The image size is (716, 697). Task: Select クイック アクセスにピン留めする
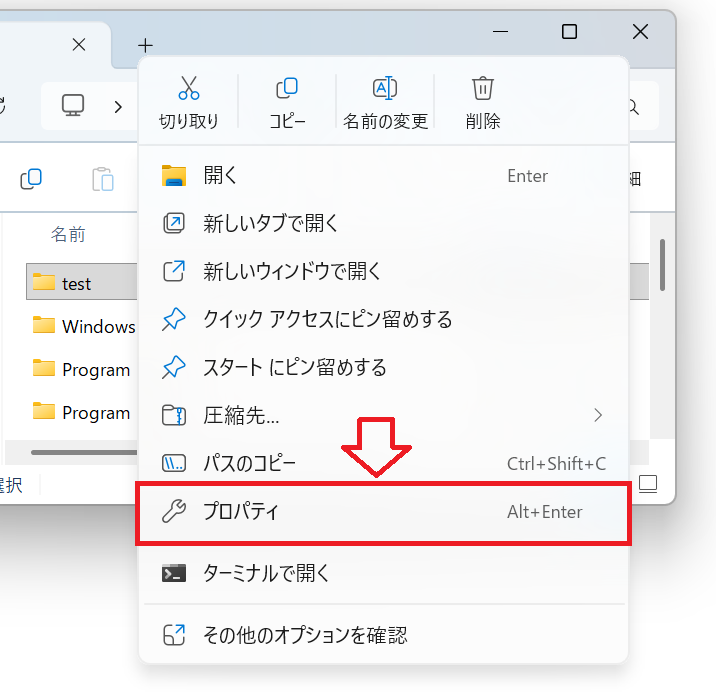[x=384, y=319]
